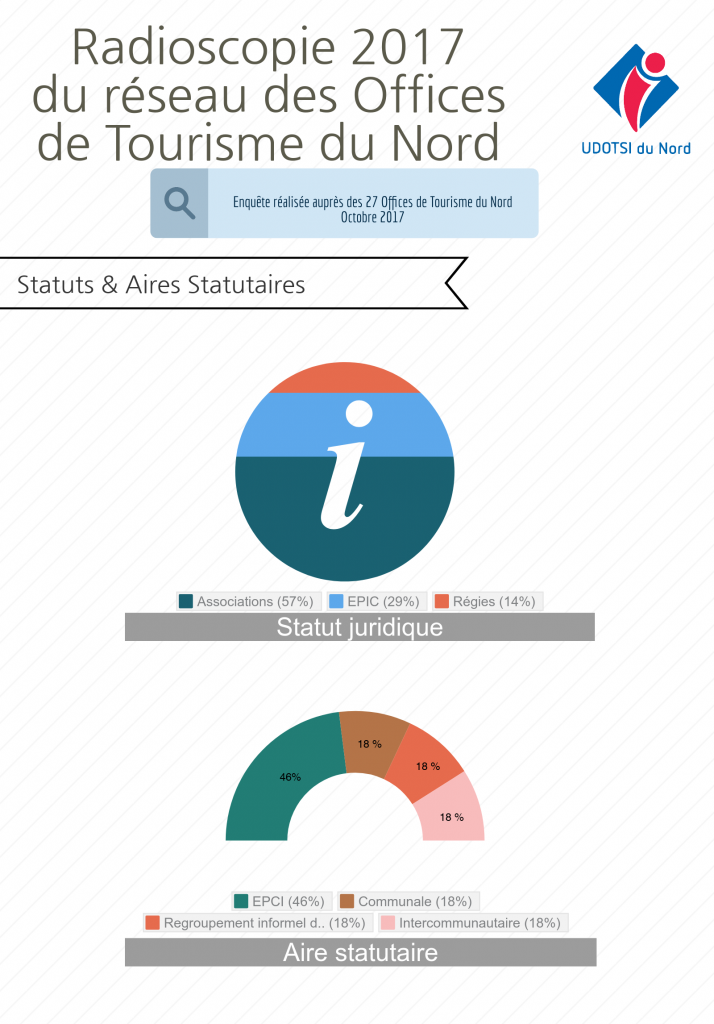
Task: Toggle the Intercommunautaire (18%) legend entry
Action: (474, 923)
